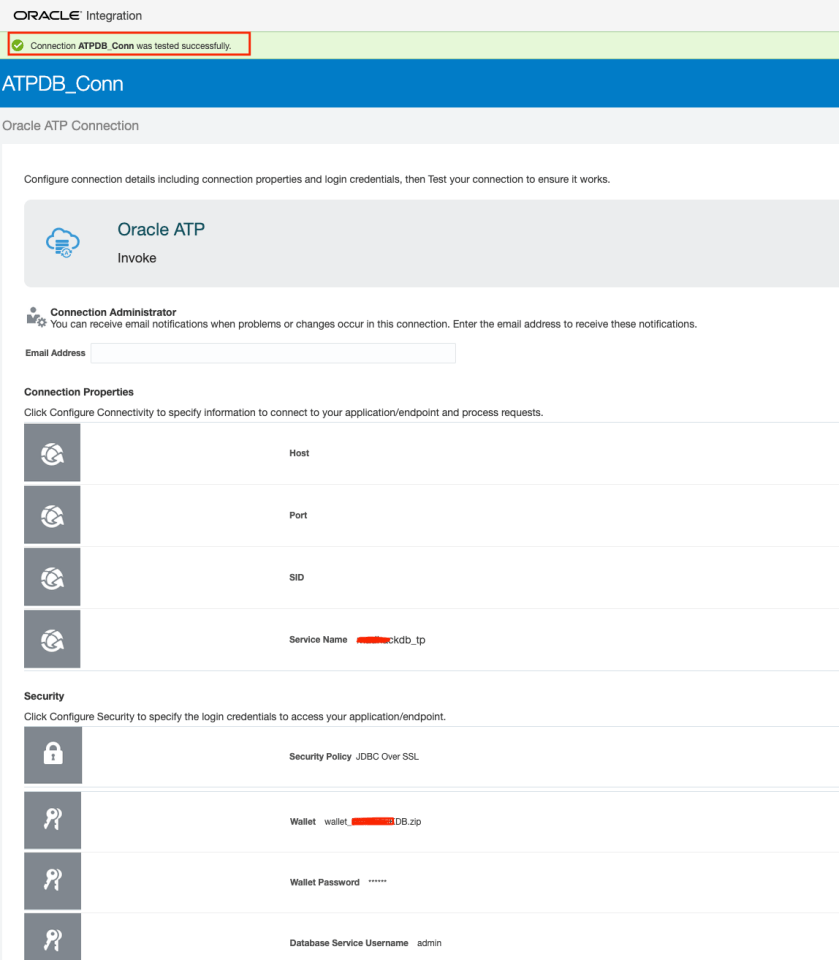Screen dimensions: 839x960
Task: Click the green success checkmark icon
Action: (x=16, y=44)
